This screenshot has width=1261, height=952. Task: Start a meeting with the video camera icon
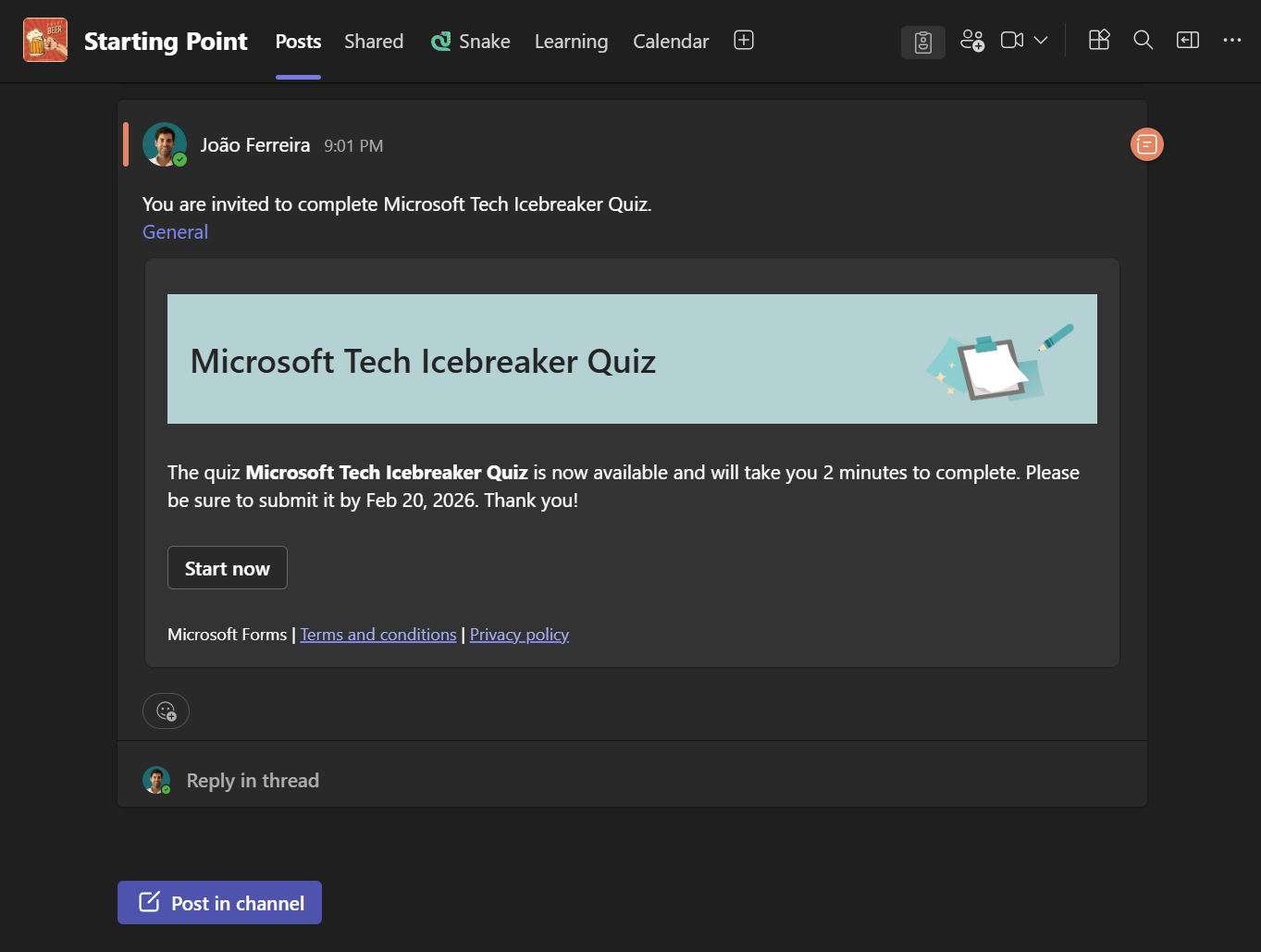click(x=1011, y=40)
